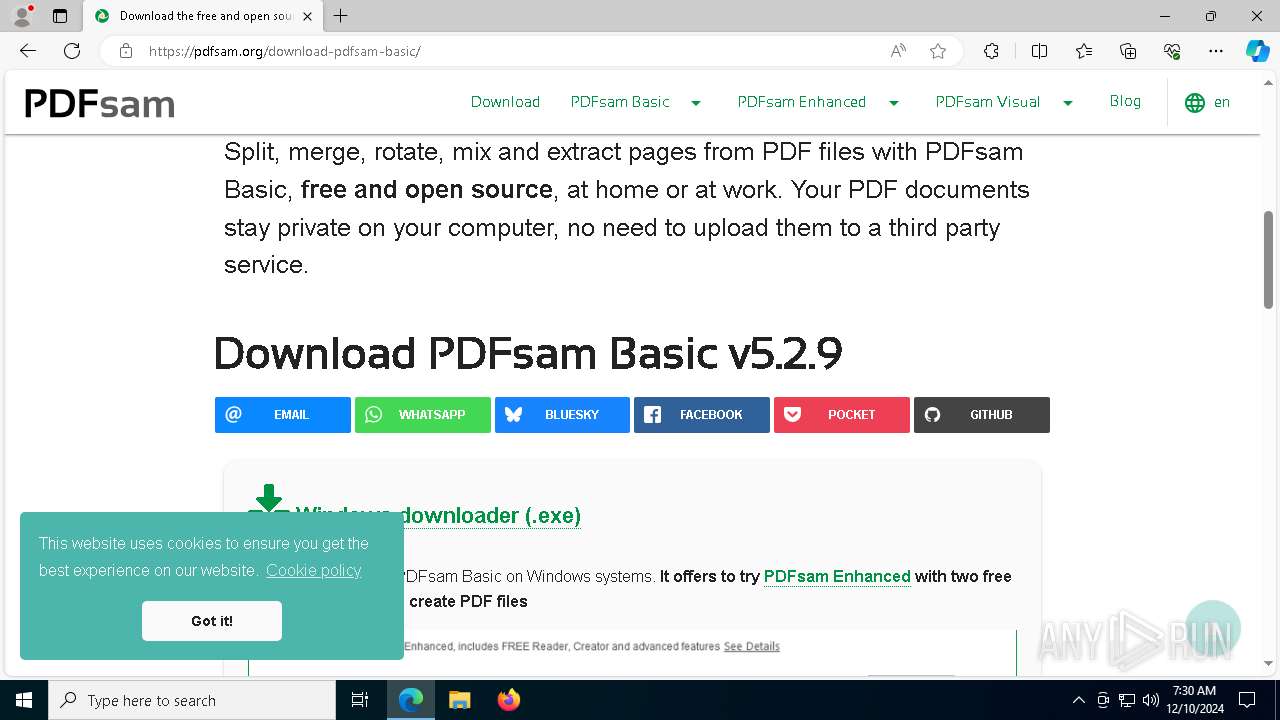
Task: Click the page vertical scrollbar thumb
Action: (x=1269, y=260)
